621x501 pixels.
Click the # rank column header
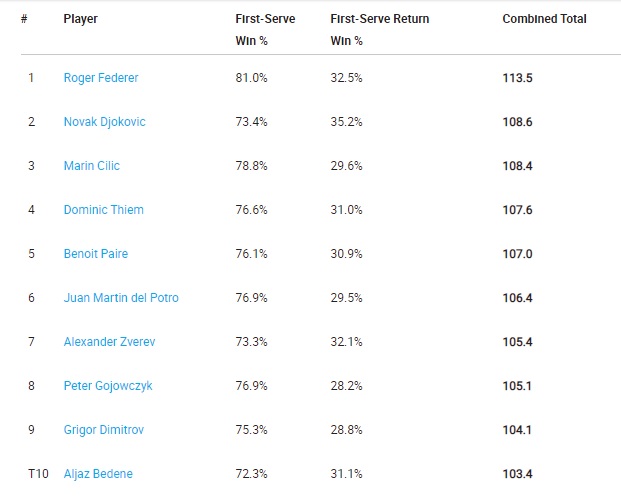pyautogui.click(x=24, y=19)
